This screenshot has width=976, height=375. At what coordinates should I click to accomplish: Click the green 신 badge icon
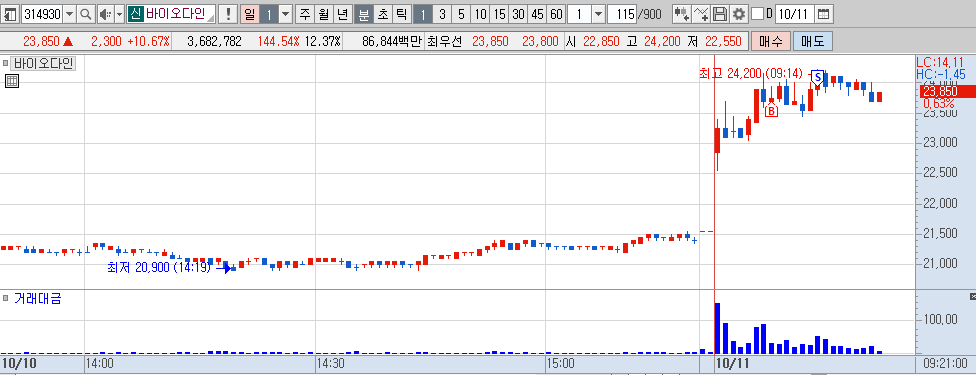click(136, 14)
